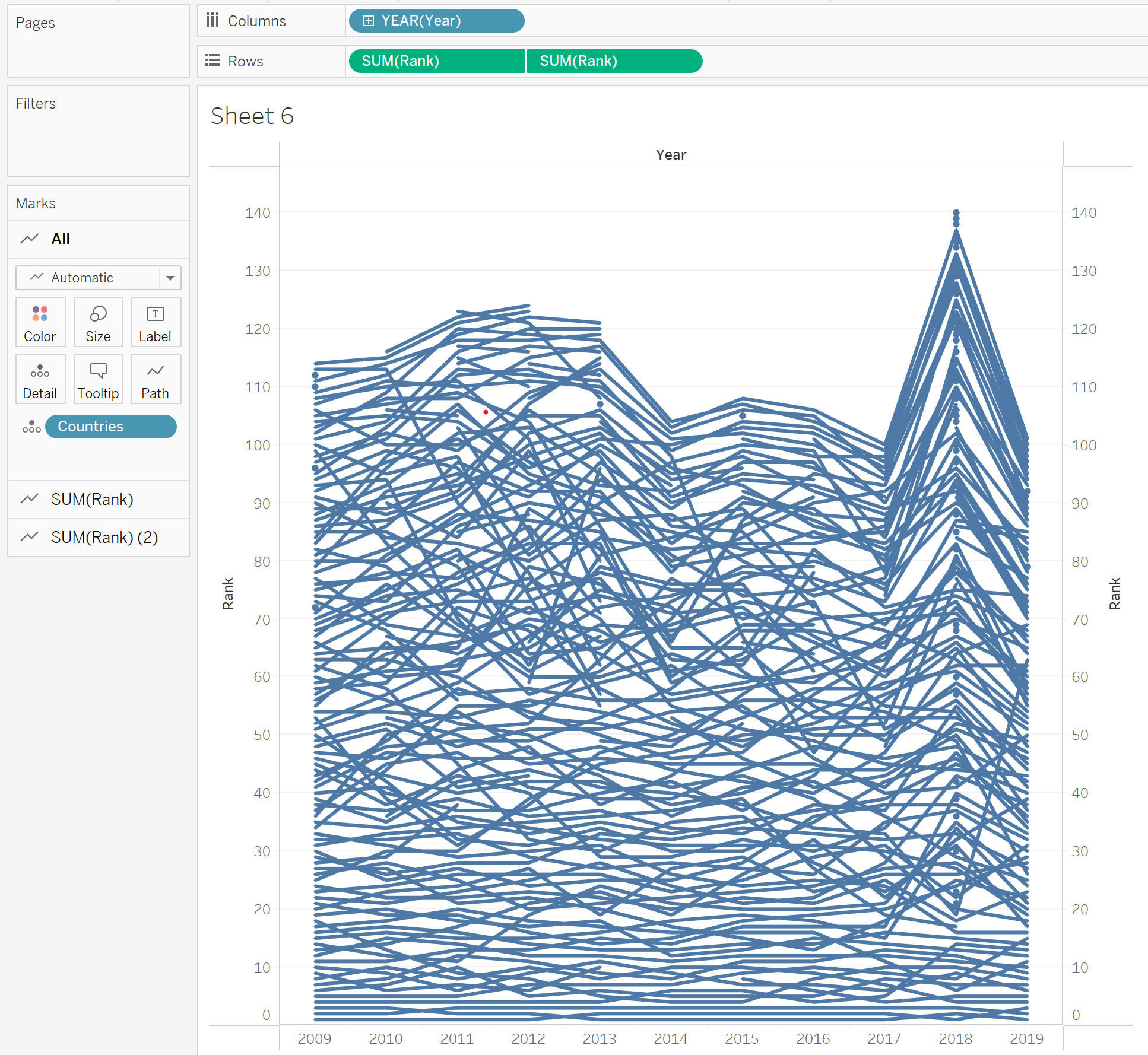
Task: Click the Color marks card button
Action: [40, 322]
